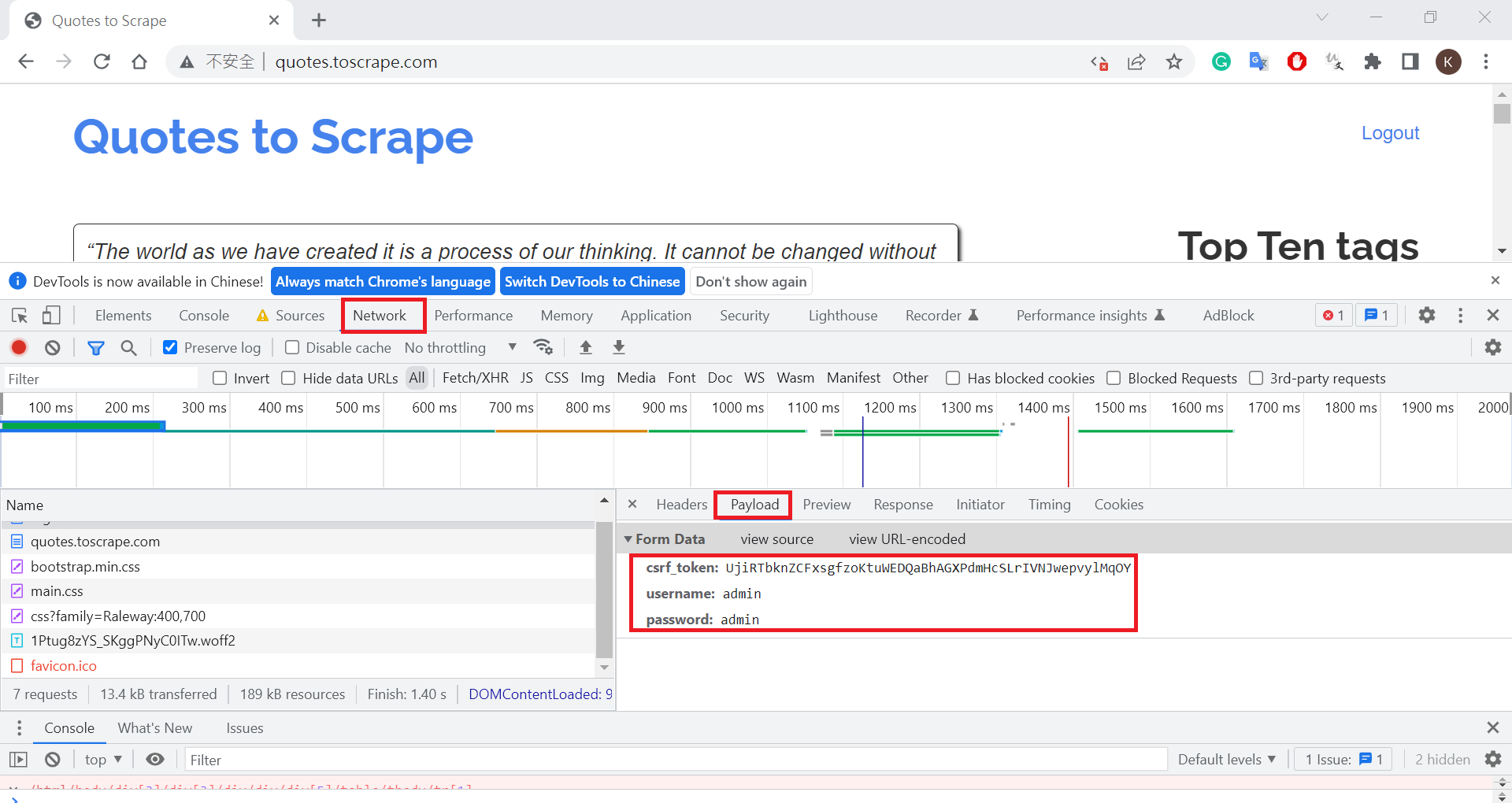This screenshot has width=1512, height=803.
Task: Open the Default levels dropdown
Action: point(1226,760)
